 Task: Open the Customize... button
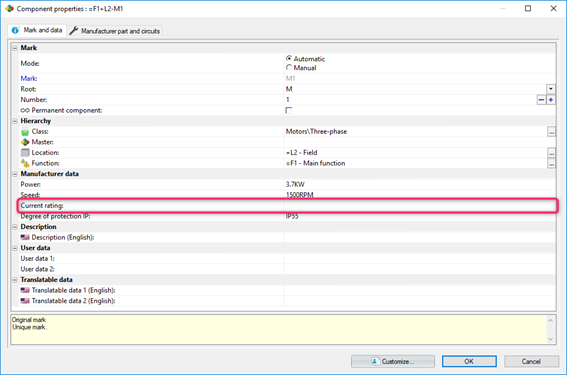393,361
